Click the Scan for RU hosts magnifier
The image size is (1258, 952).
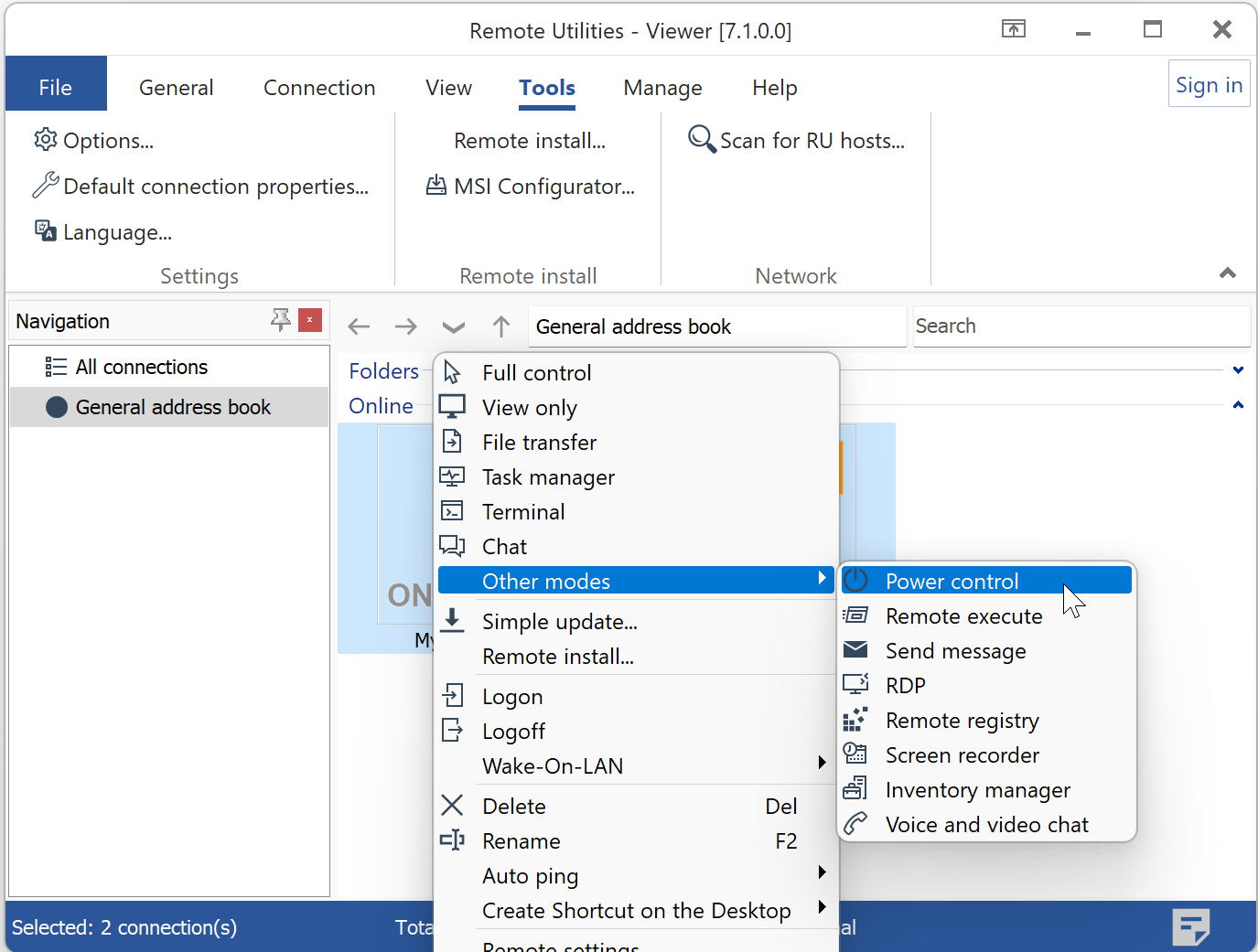[x=702, y=140]
